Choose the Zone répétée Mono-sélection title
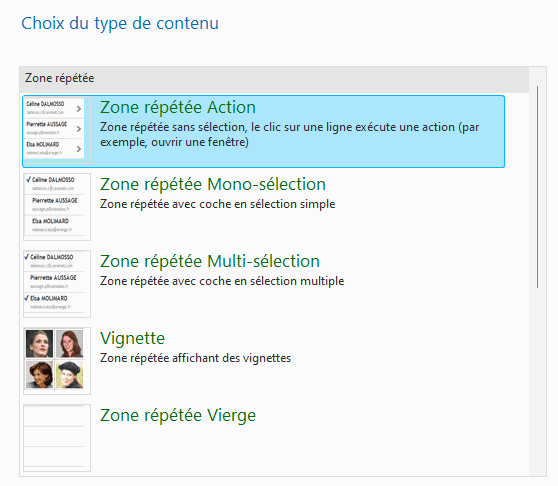The width and height of the screenshot is (558, 486). coord(213,184)
